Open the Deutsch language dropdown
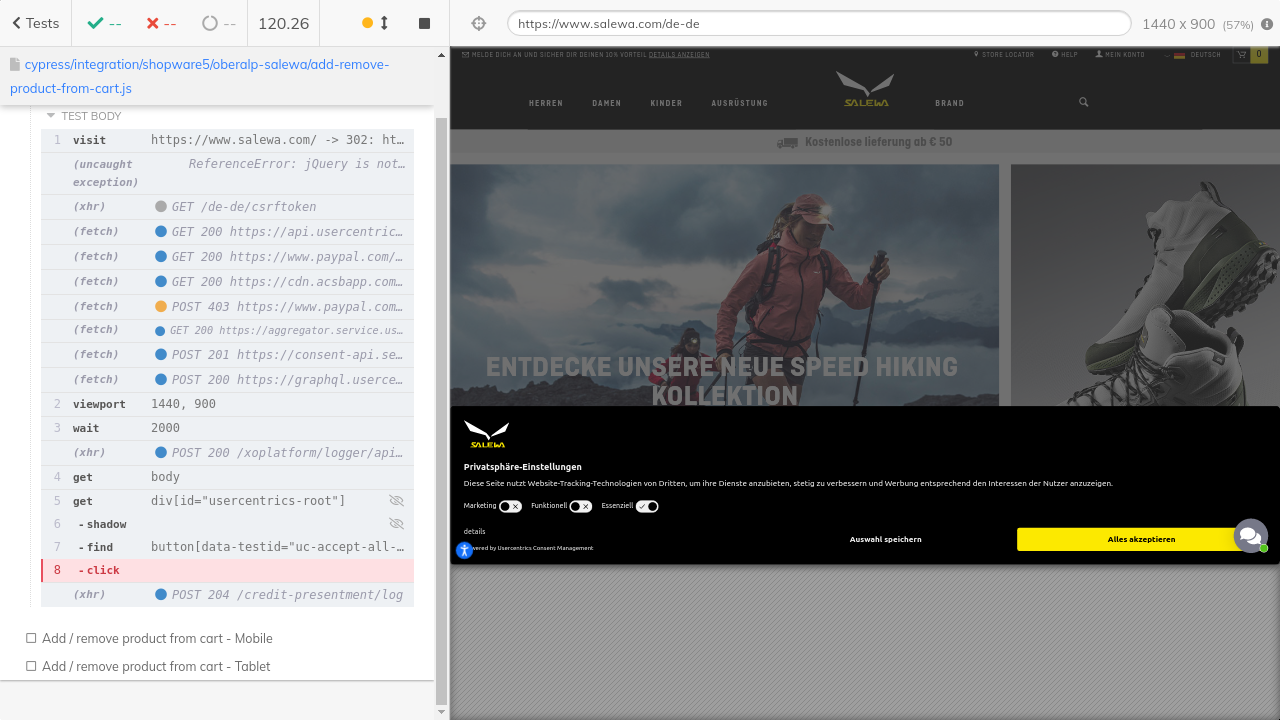The width and height of the screenshot is (1280, 720). click(1196, 55)
